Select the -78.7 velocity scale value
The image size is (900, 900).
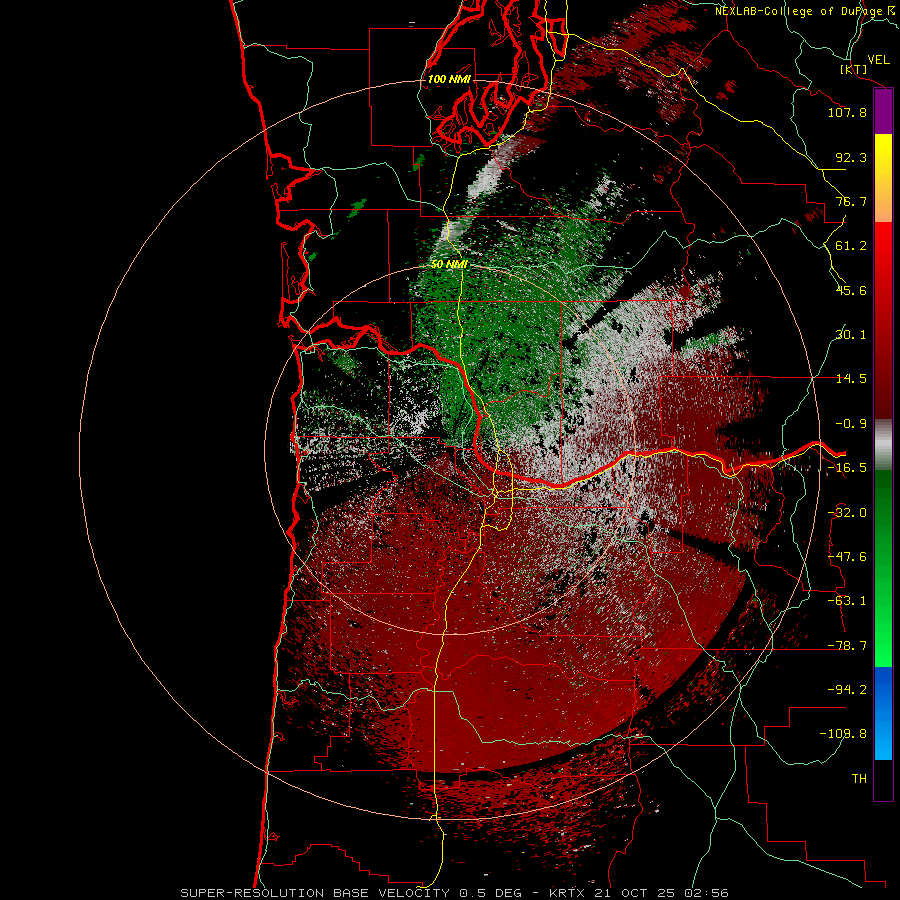point(847,646)
